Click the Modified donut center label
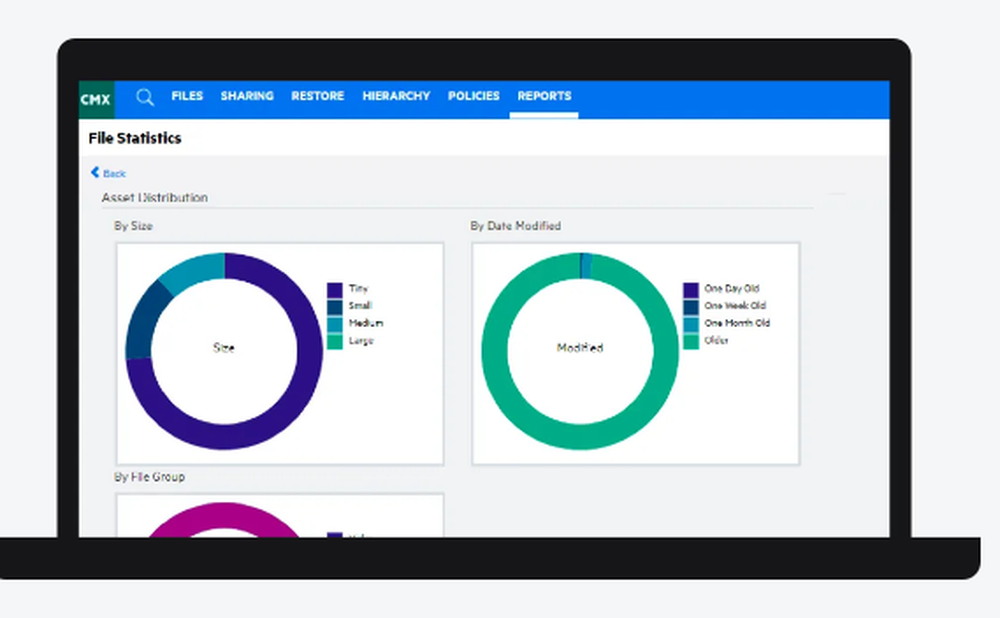 pyautogui.click(x=580, y=348)
